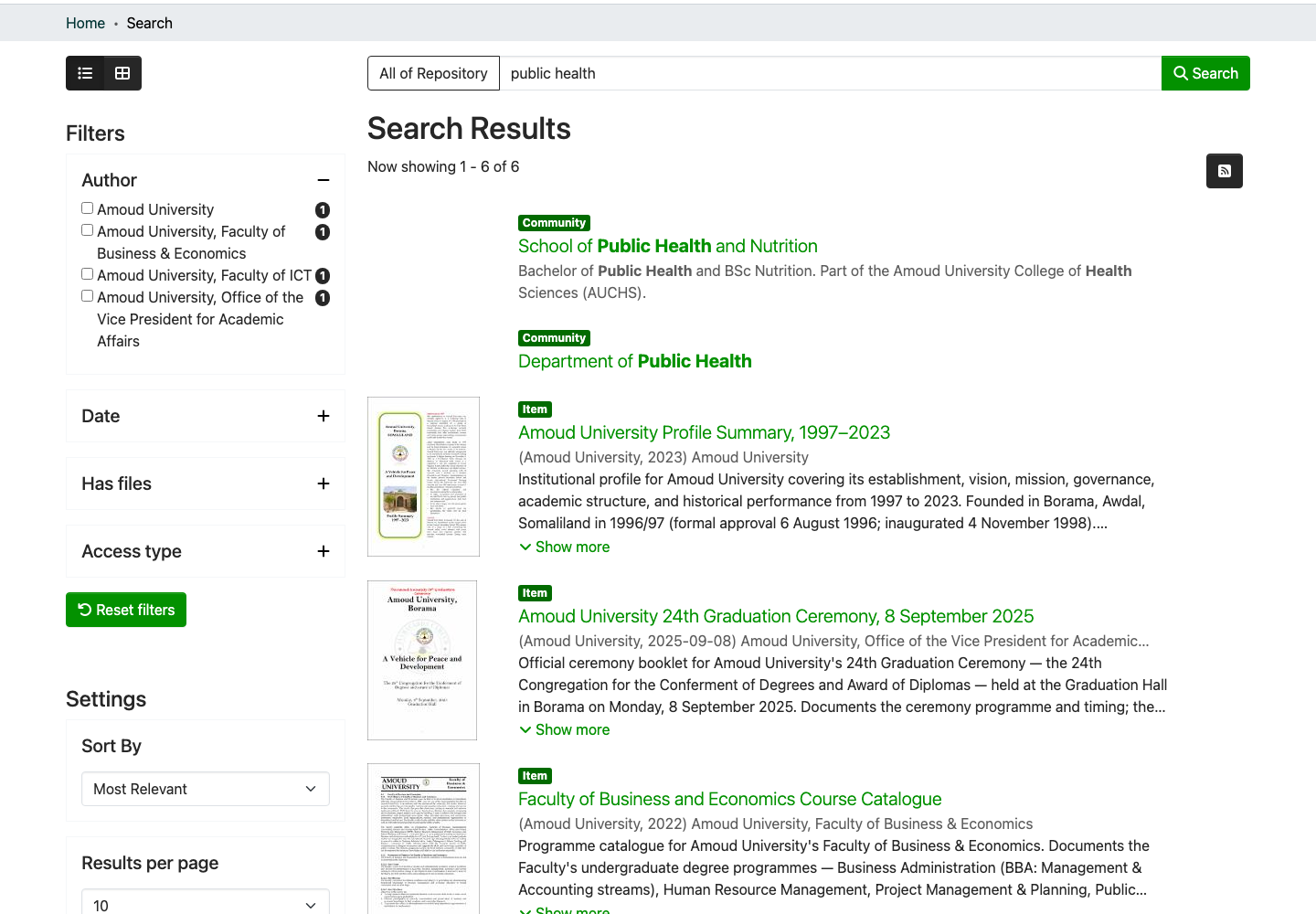This screenshot has width=1316, height=914.
Task: Check the Office of the Vice President filter
Action: [88, 296]
